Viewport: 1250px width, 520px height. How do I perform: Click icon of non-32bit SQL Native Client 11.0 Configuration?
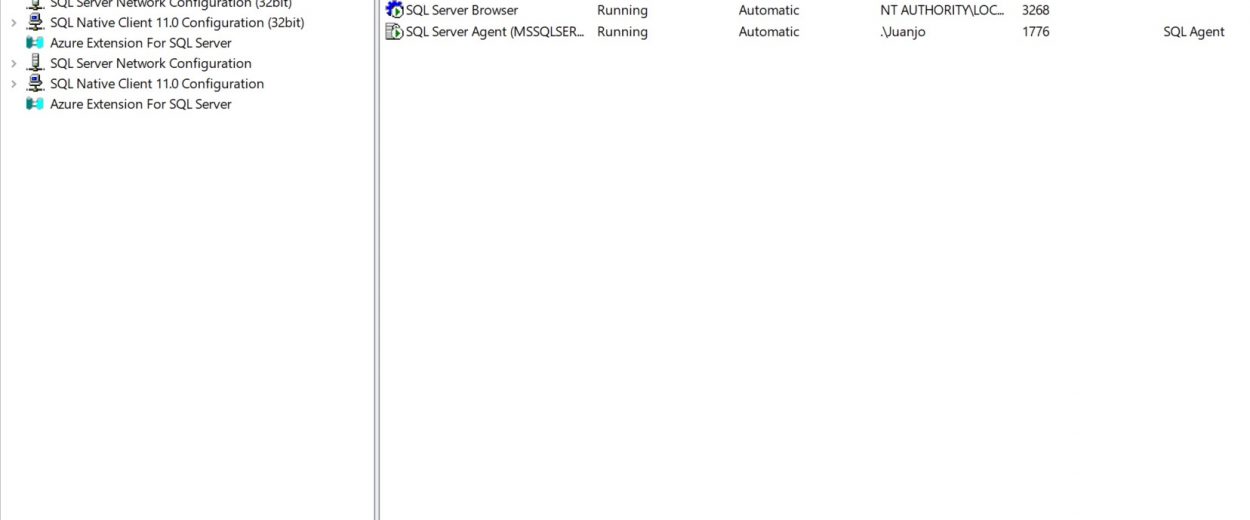[x=35, y=83]
